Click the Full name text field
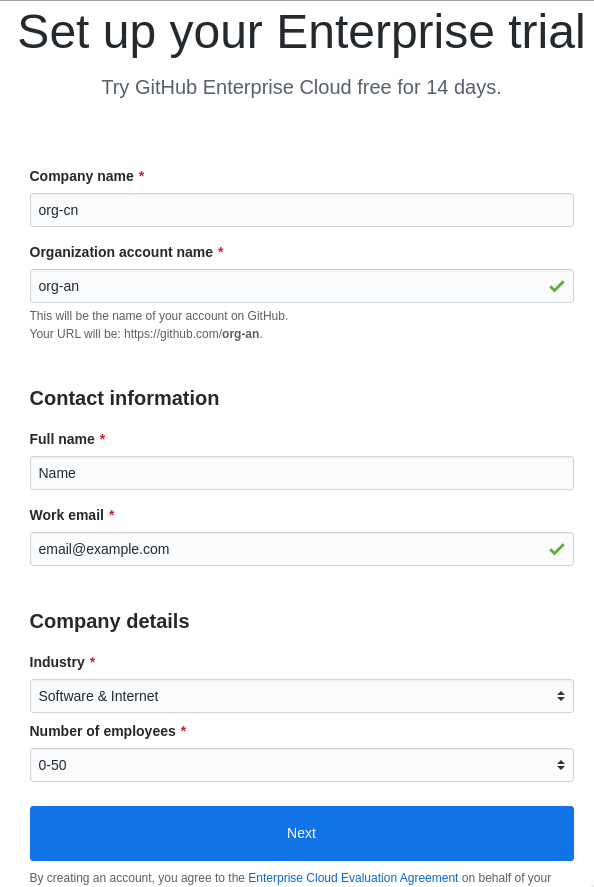This screenshot has width=594, height=887. (302, 473)
